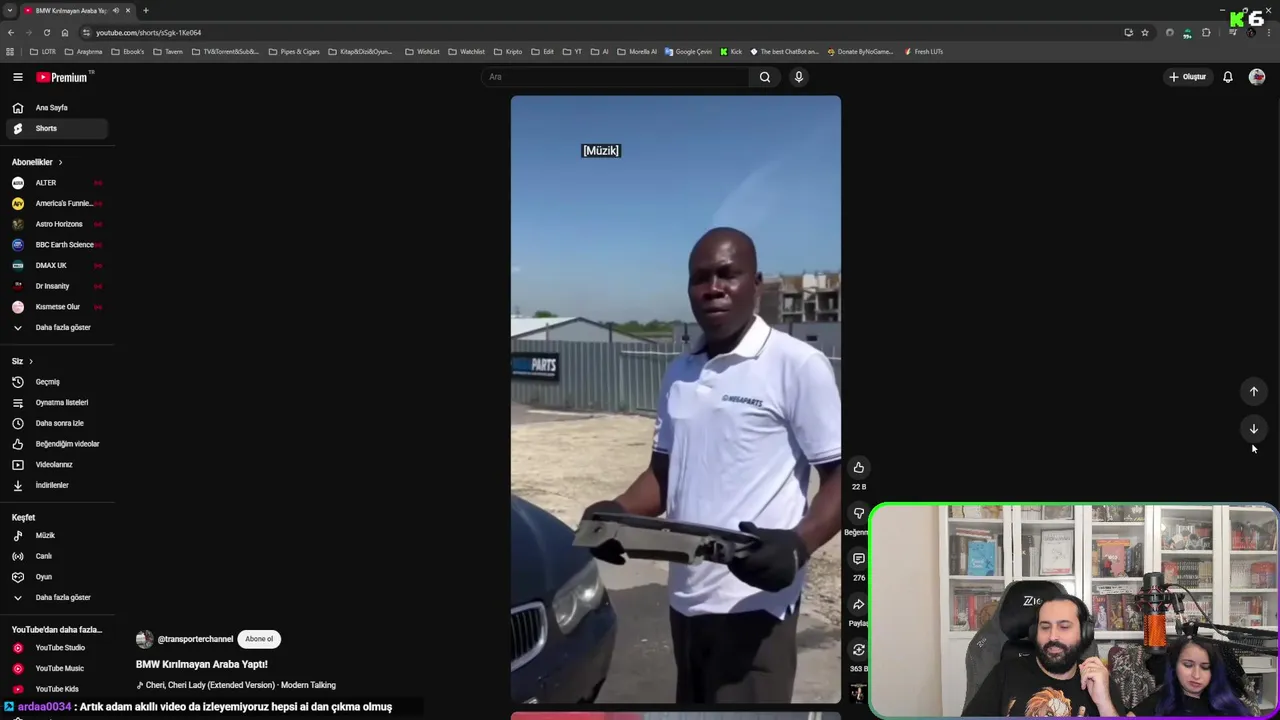Open the browser extensions puzzle icon
This screenshot has height=720, width=1280.
pyautogui.click(x=1206, y=32)
